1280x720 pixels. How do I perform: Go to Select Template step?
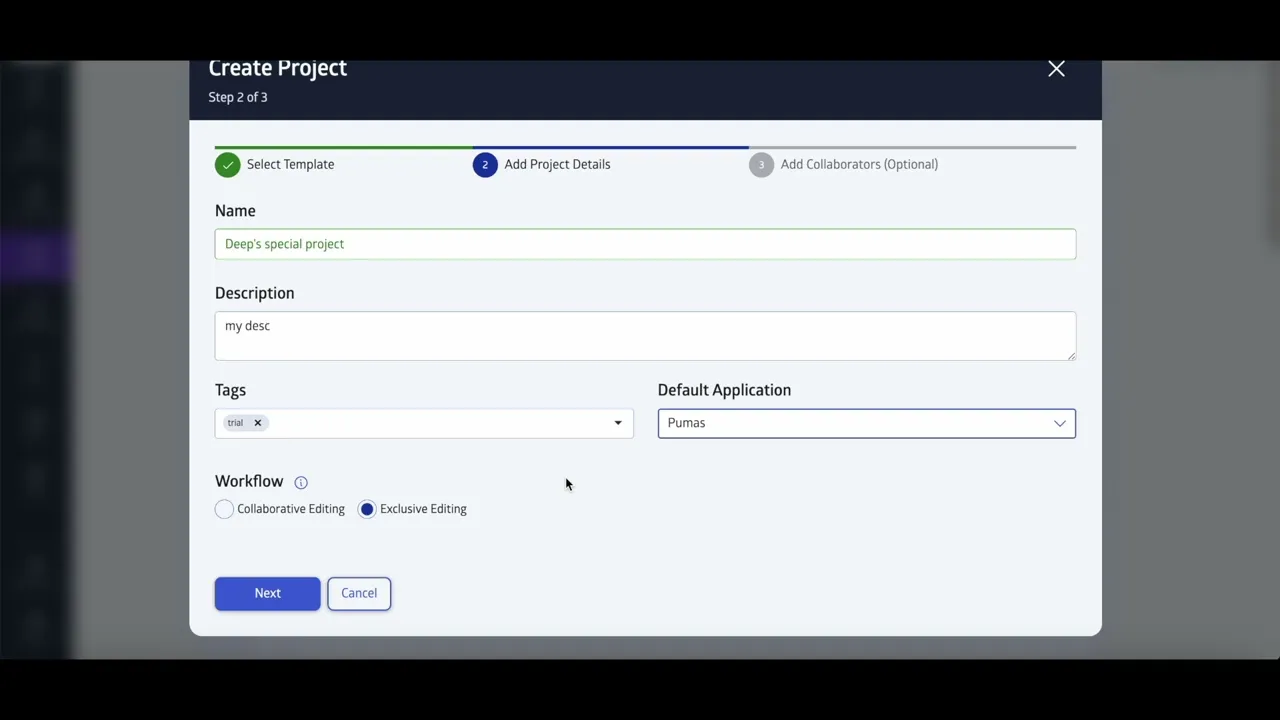click(x=290, y=165)
